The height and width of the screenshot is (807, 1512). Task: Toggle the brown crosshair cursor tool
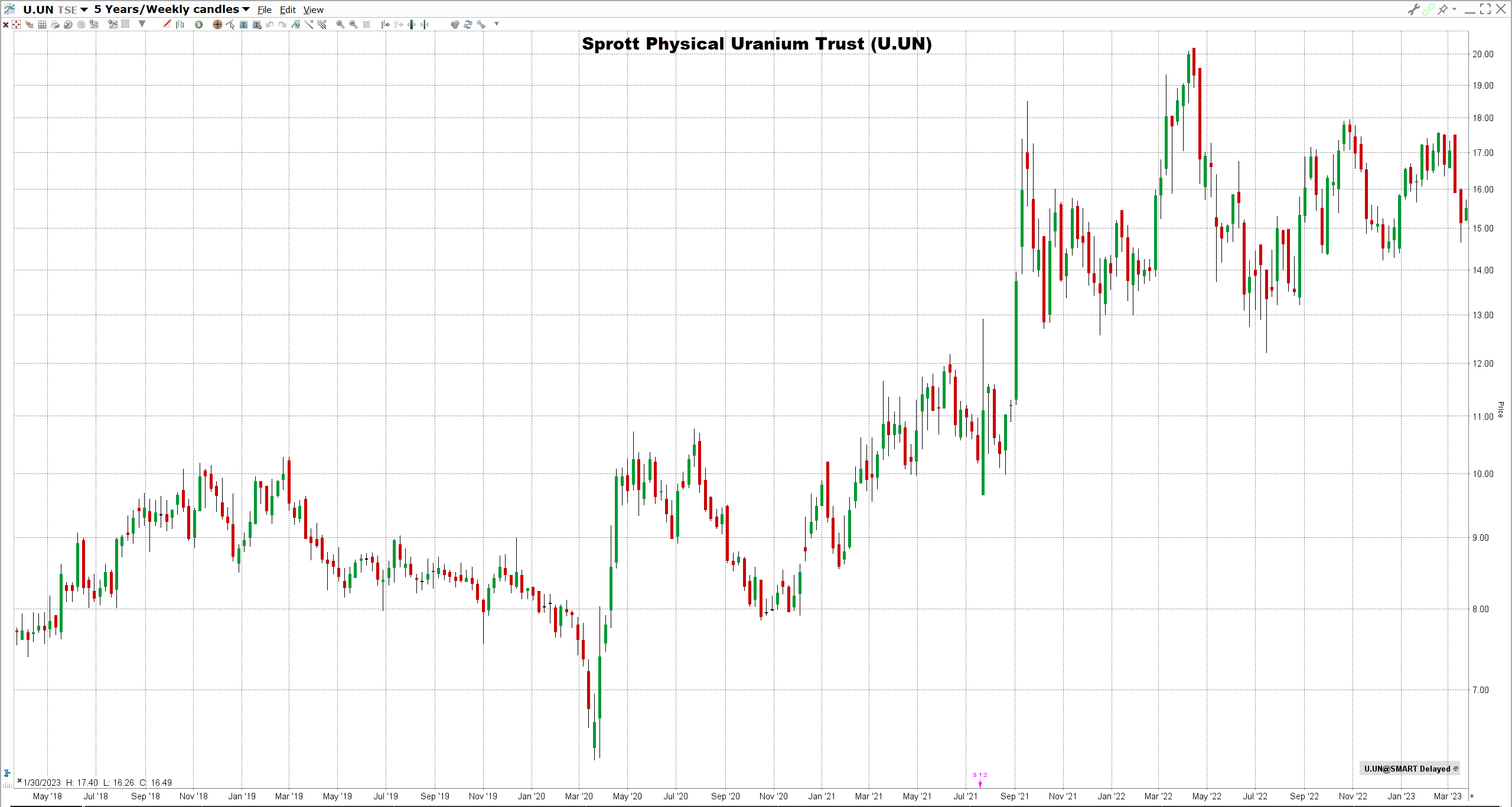coord(217,24)
